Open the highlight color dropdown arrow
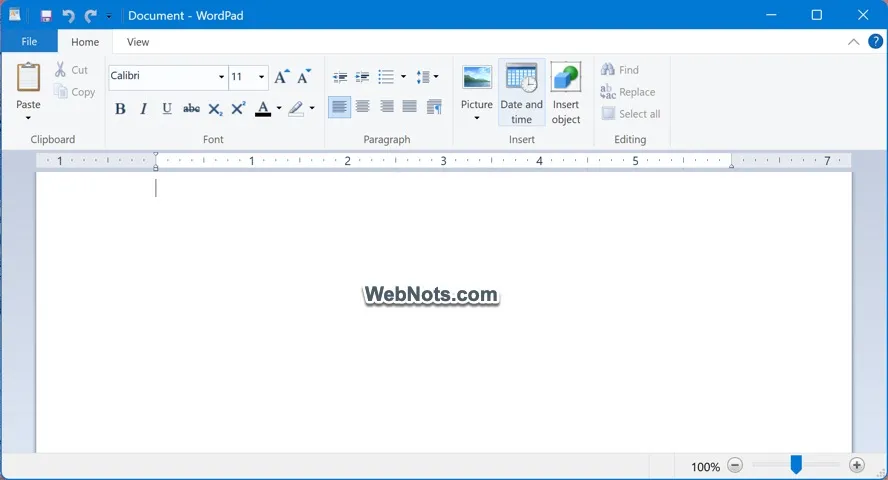The image size is (888, 480). tap(312, 108)
